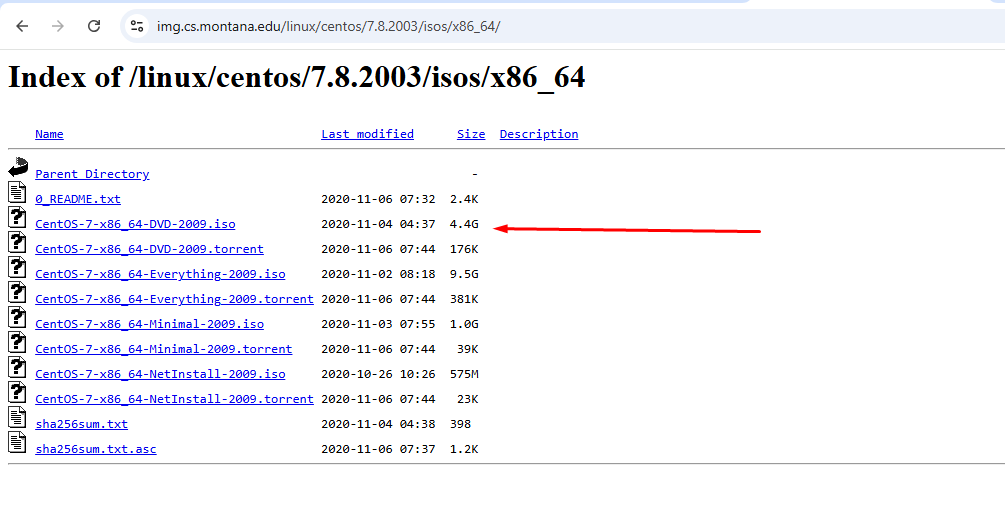1005x523 pixels.
Task: Reload the page with the refresh icon
Action: point(94,26)
